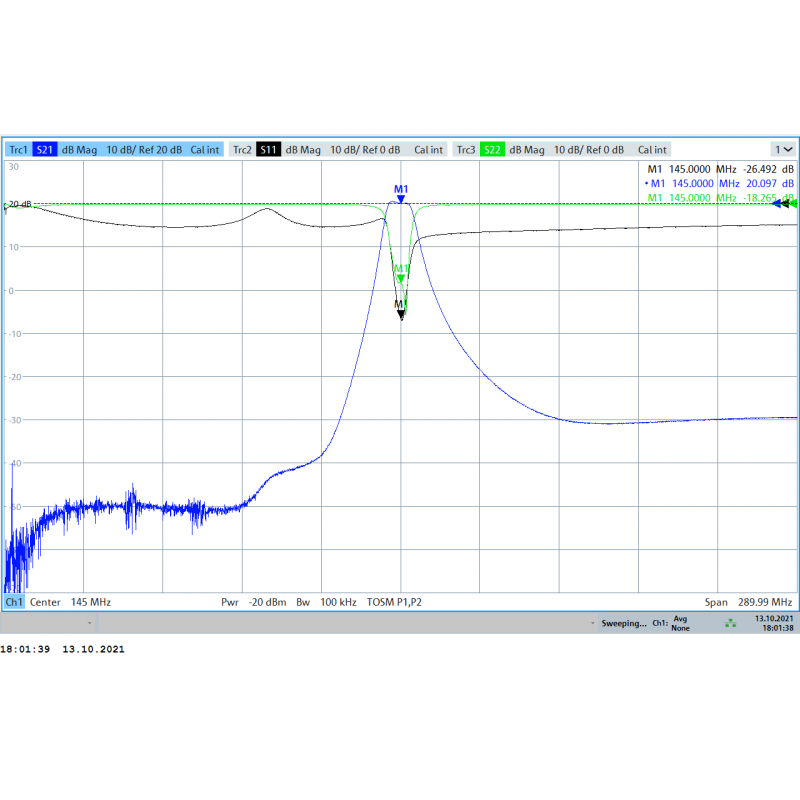Click the Pwr -20 dBm setting

(254, 603)
